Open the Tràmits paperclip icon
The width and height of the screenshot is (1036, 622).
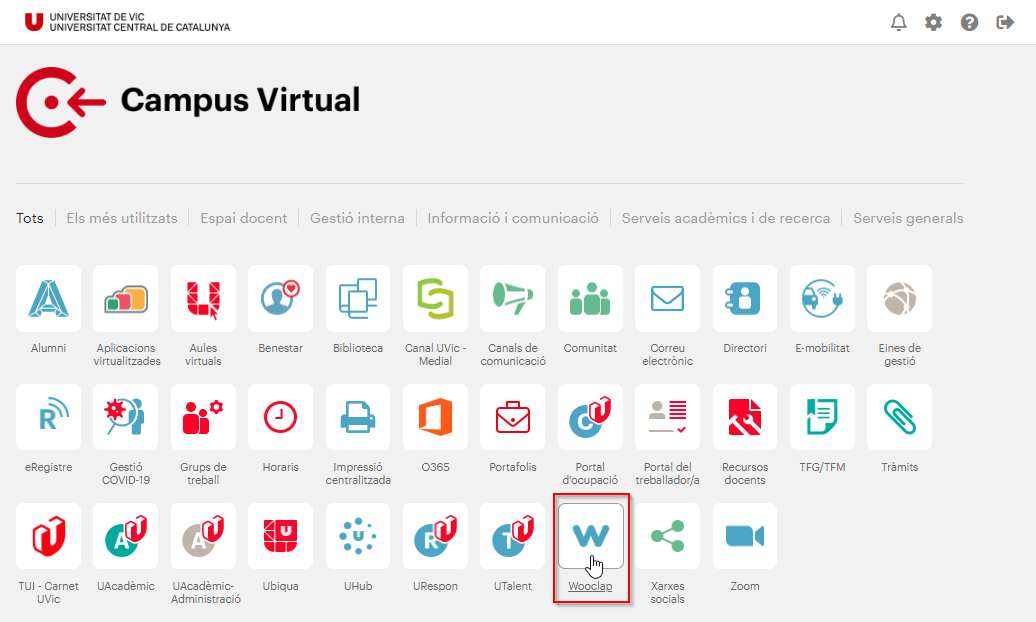coord(899,418)
